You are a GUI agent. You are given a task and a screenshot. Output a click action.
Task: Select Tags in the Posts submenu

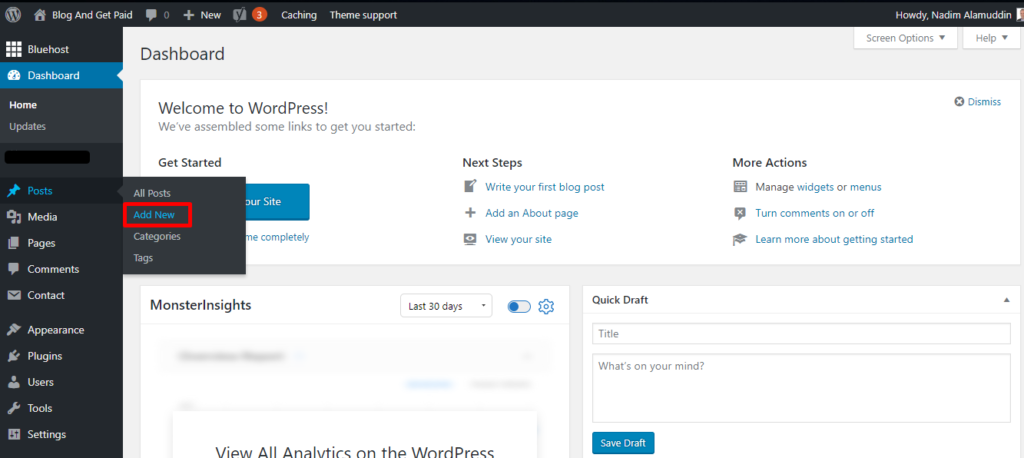pos(143,258)
